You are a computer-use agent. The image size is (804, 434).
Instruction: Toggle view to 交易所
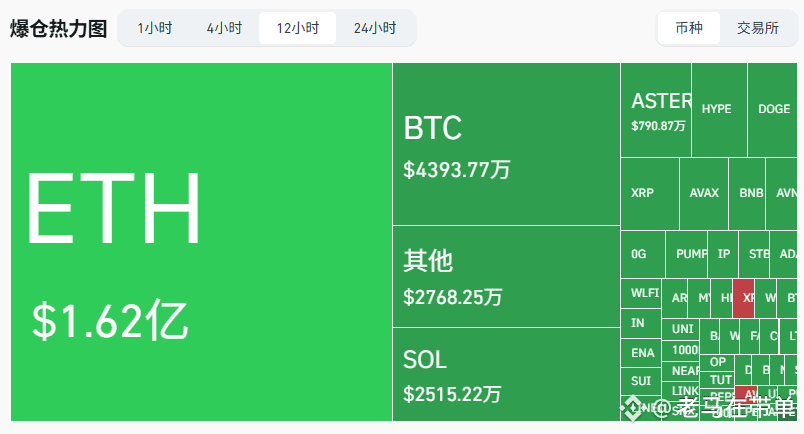pos(757,28)
